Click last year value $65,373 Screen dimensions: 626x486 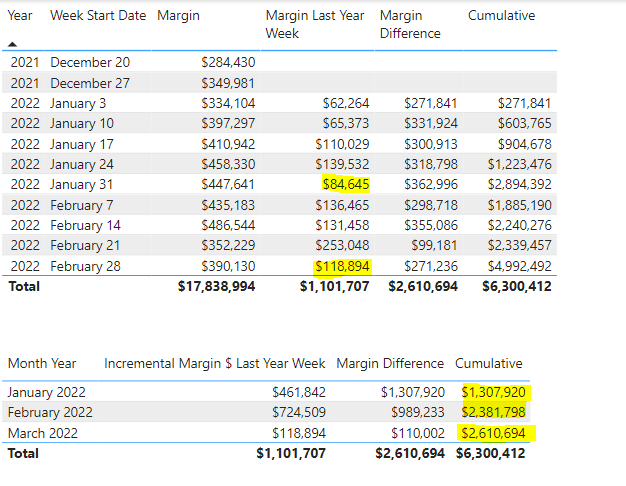pos(346,123)
